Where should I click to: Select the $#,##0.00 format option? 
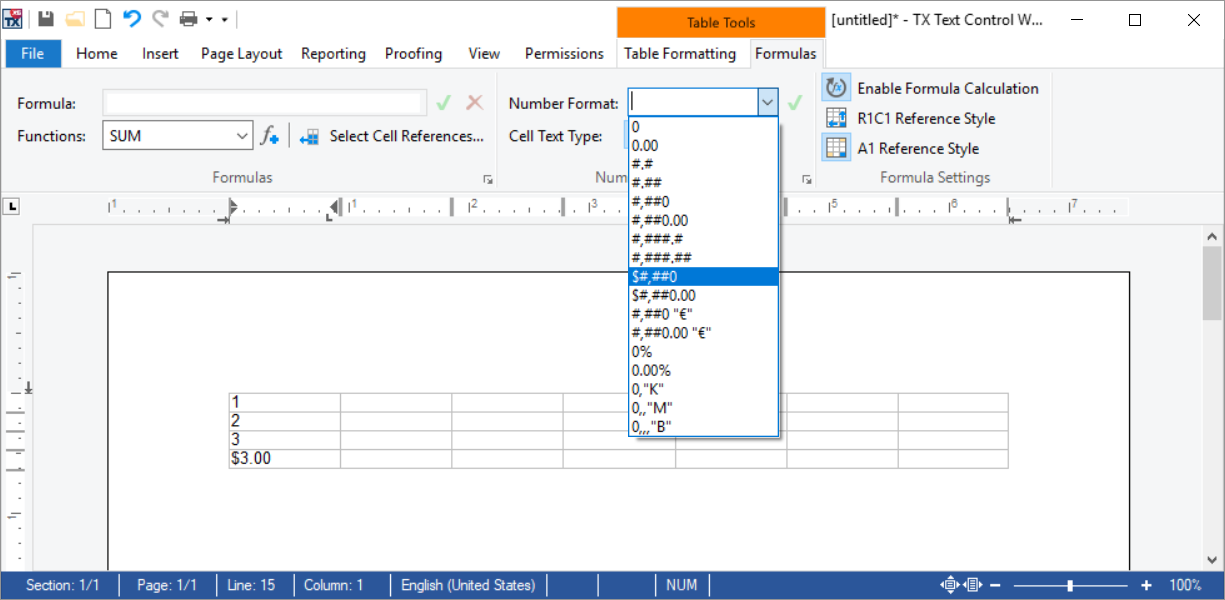(704, 295)
